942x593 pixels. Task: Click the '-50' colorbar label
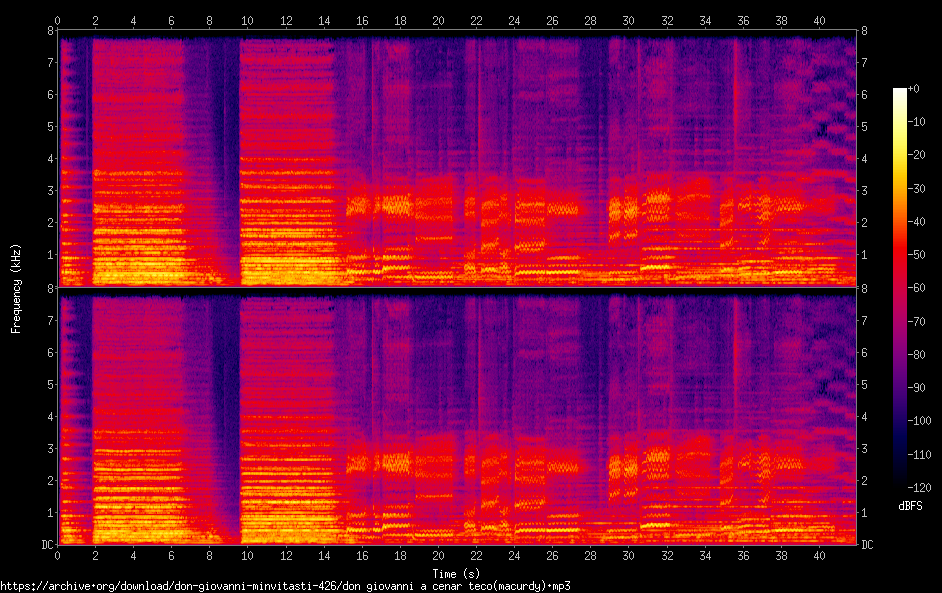point(916,255)
